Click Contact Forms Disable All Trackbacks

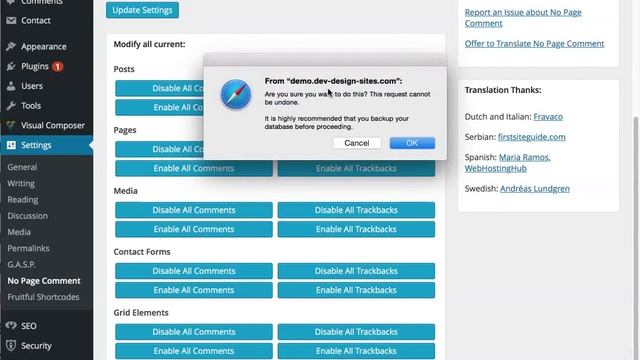(x=356, y=271)
